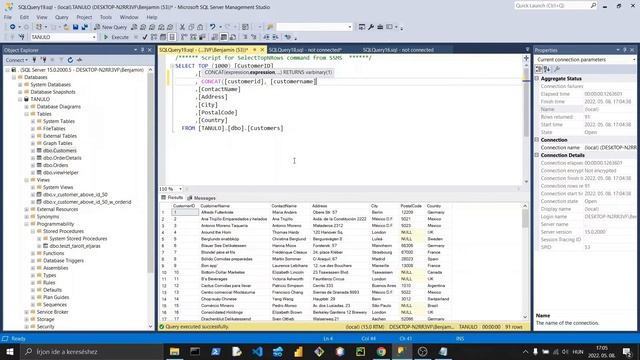Screen dimensions: 640x360
Task: Click the Activity Monitor icon in Object Explorer
Action: pos(80,60)
